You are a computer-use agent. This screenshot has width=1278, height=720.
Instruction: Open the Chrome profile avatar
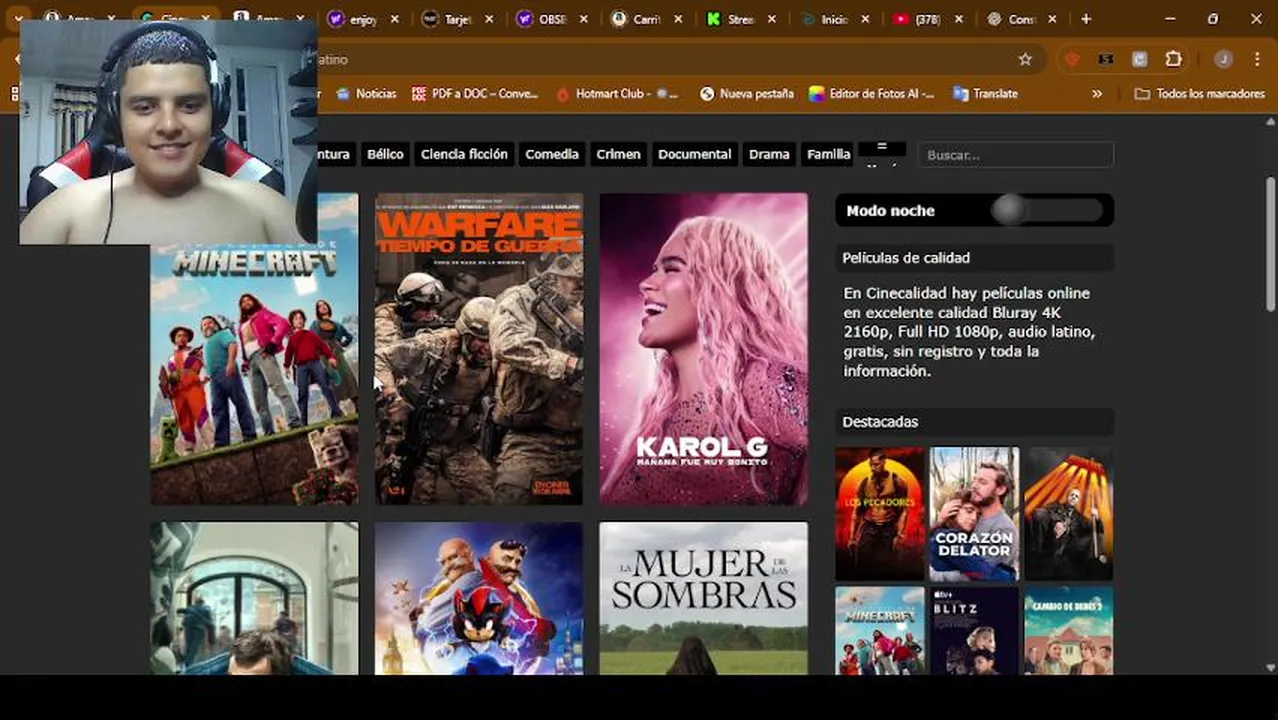1223,59
